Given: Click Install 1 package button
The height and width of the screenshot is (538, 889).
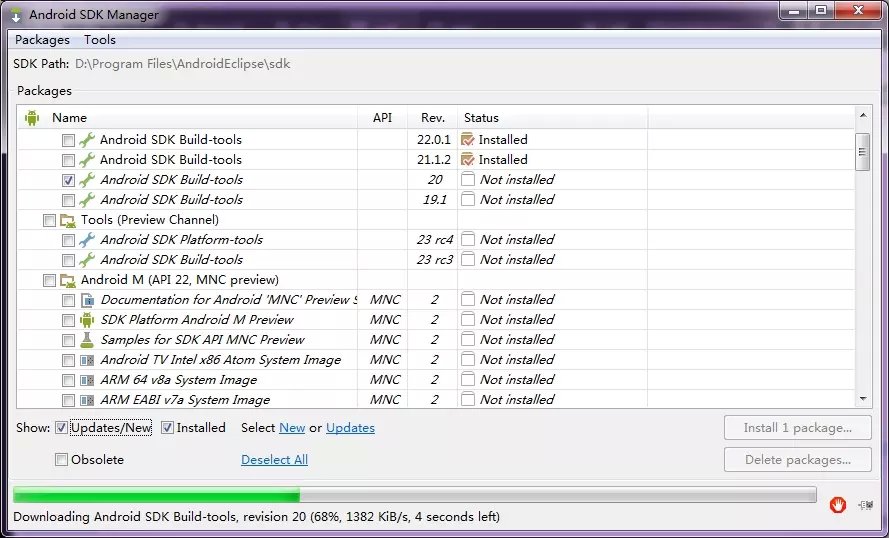Looking at the screenshot, I should click(x=797, y=428).
